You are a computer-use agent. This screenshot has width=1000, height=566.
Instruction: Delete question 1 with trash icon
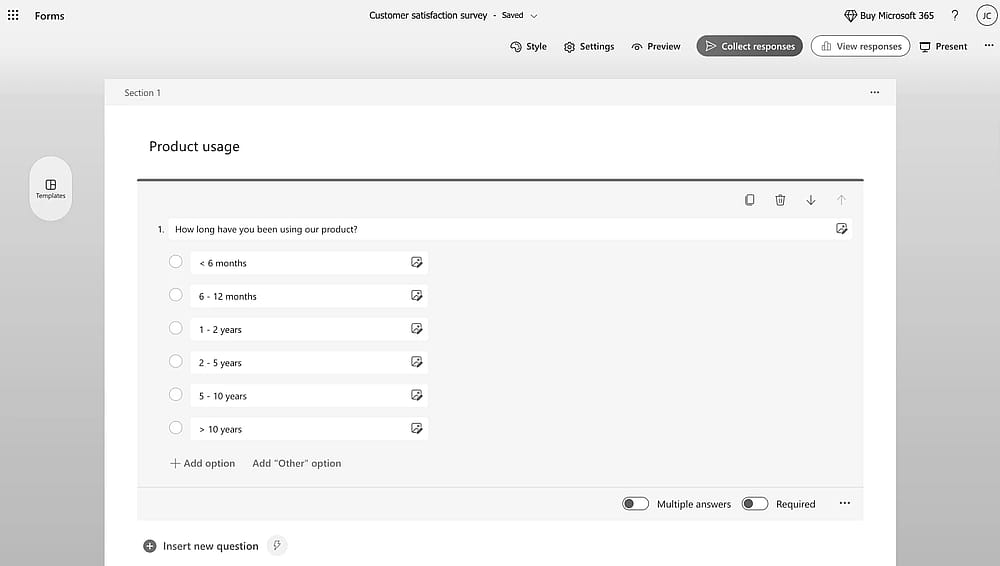pyautogui.click(x=780, y=200)
